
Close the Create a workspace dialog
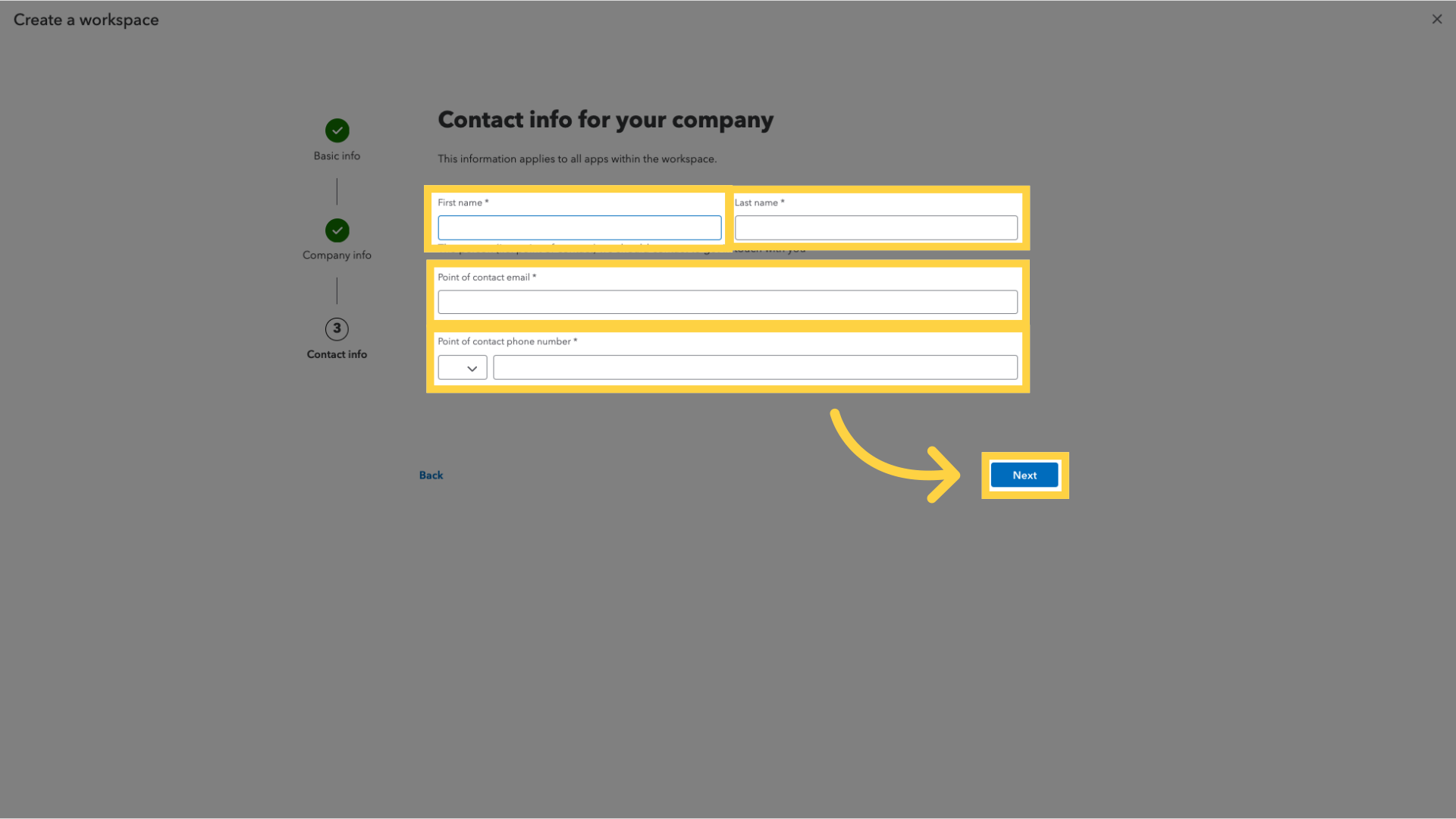(1436, 20)
